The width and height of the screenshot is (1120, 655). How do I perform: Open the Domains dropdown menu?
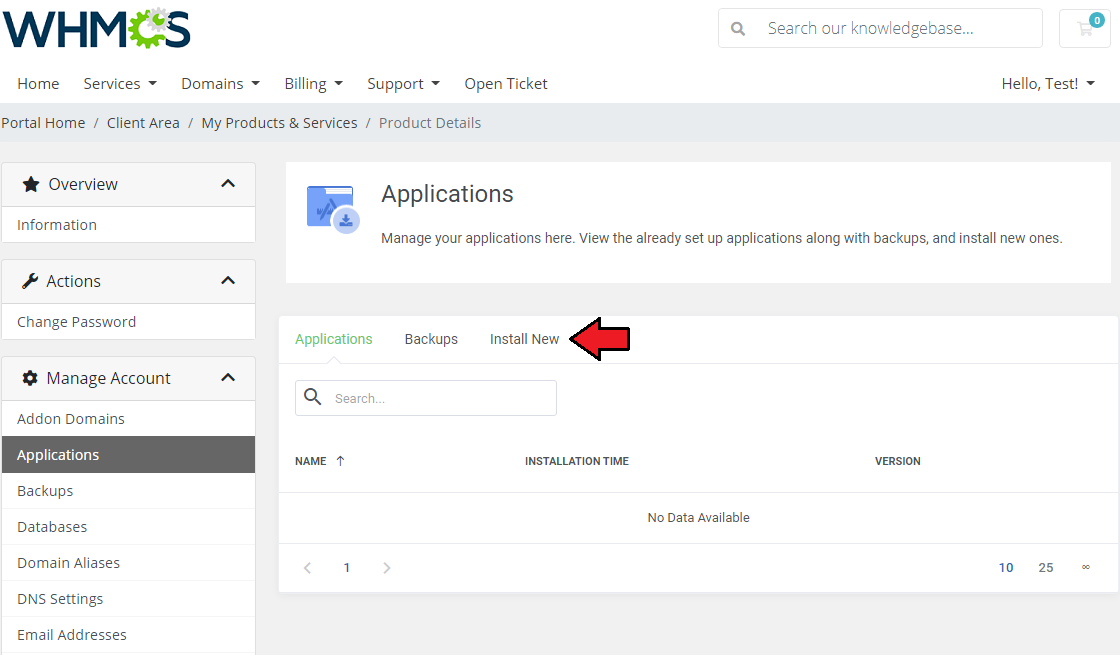point(221,84)
